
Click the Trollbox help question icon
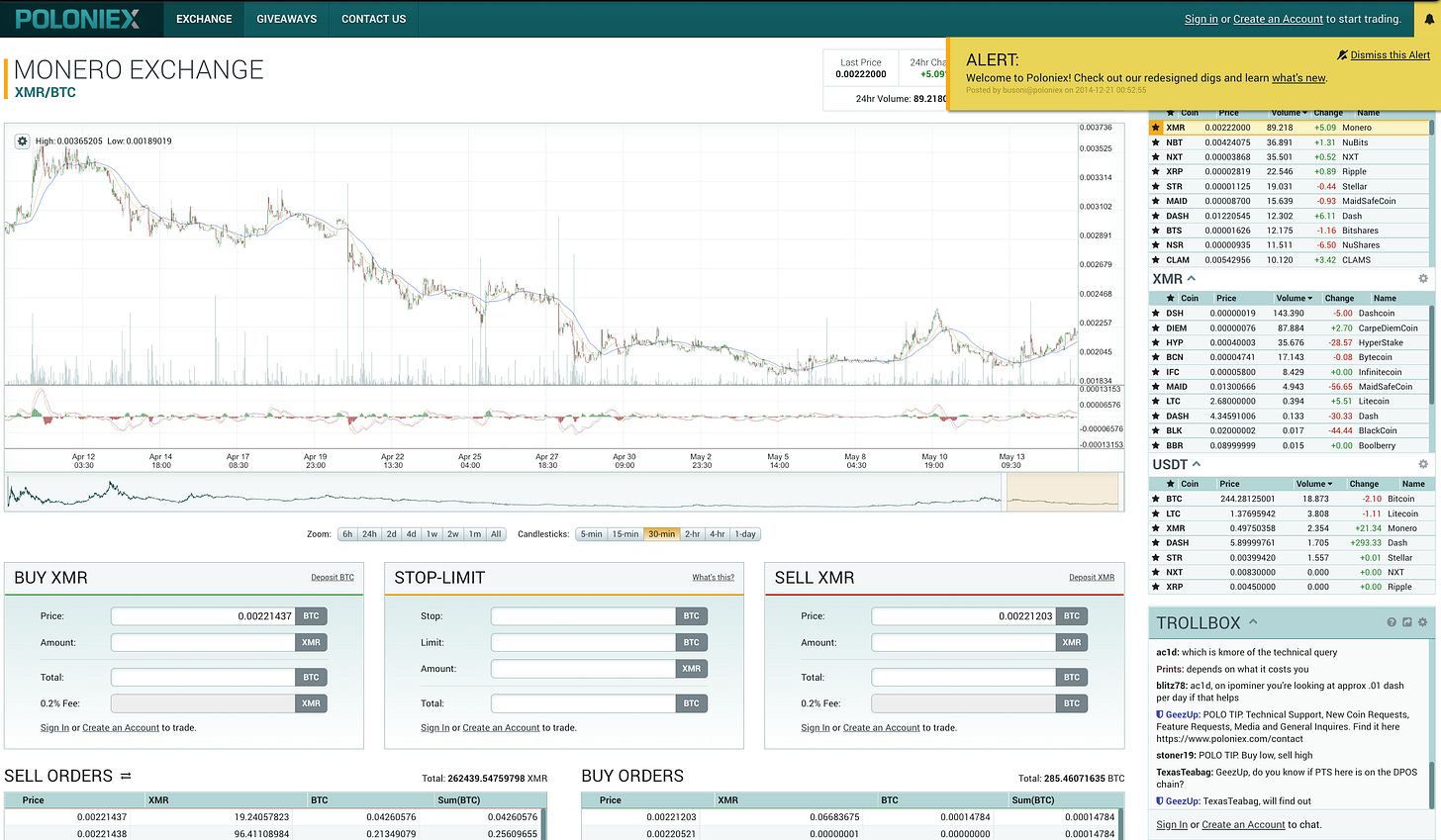[x=1392, y=622]
